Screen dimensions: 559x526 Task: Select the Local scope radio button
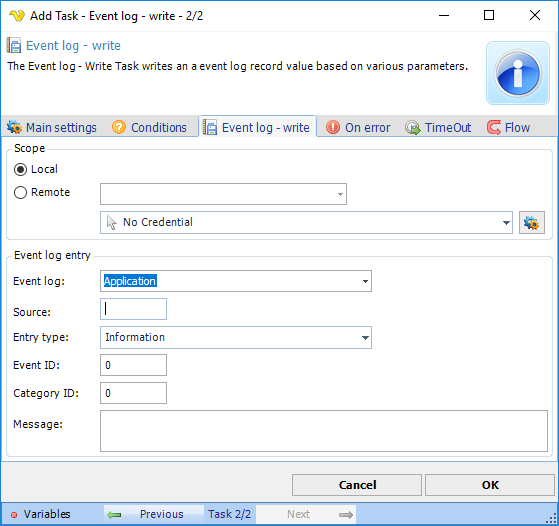pos(20,169)
